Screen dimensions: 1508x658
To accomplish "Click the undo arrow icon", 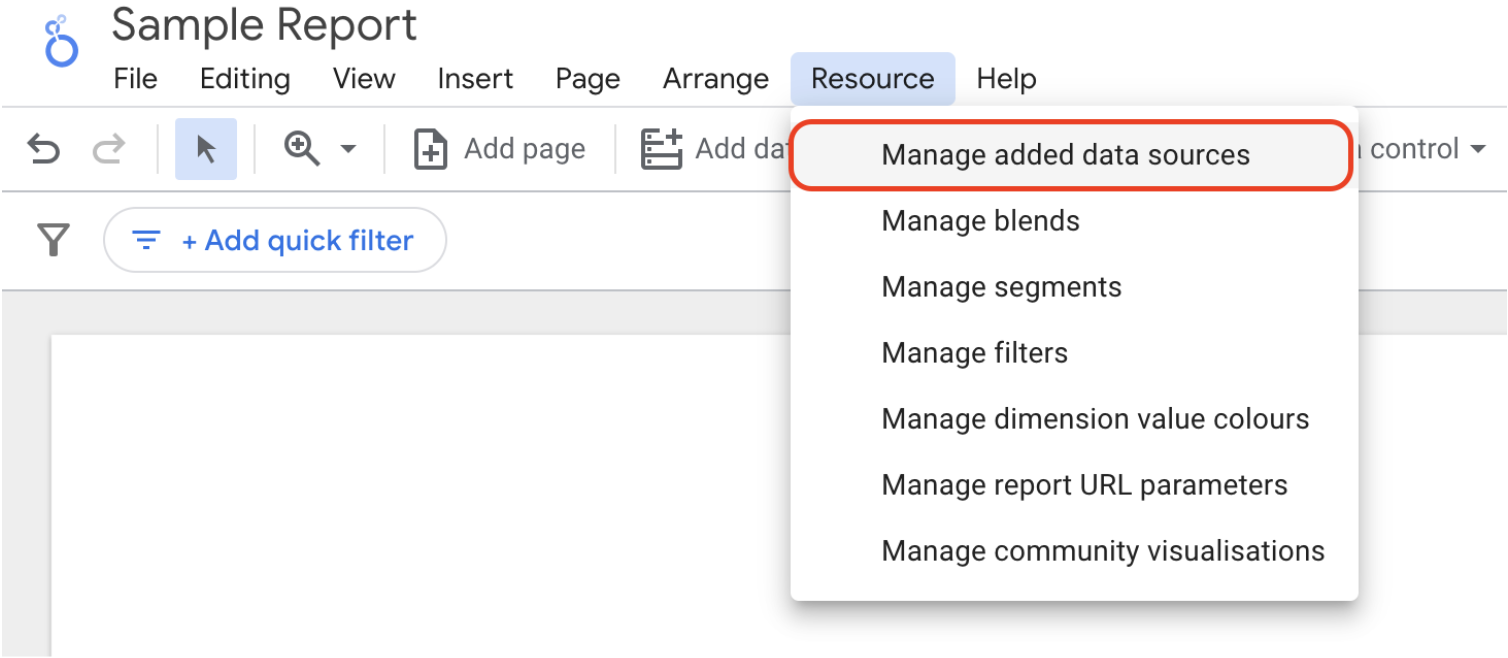I will tap(43, 150).
